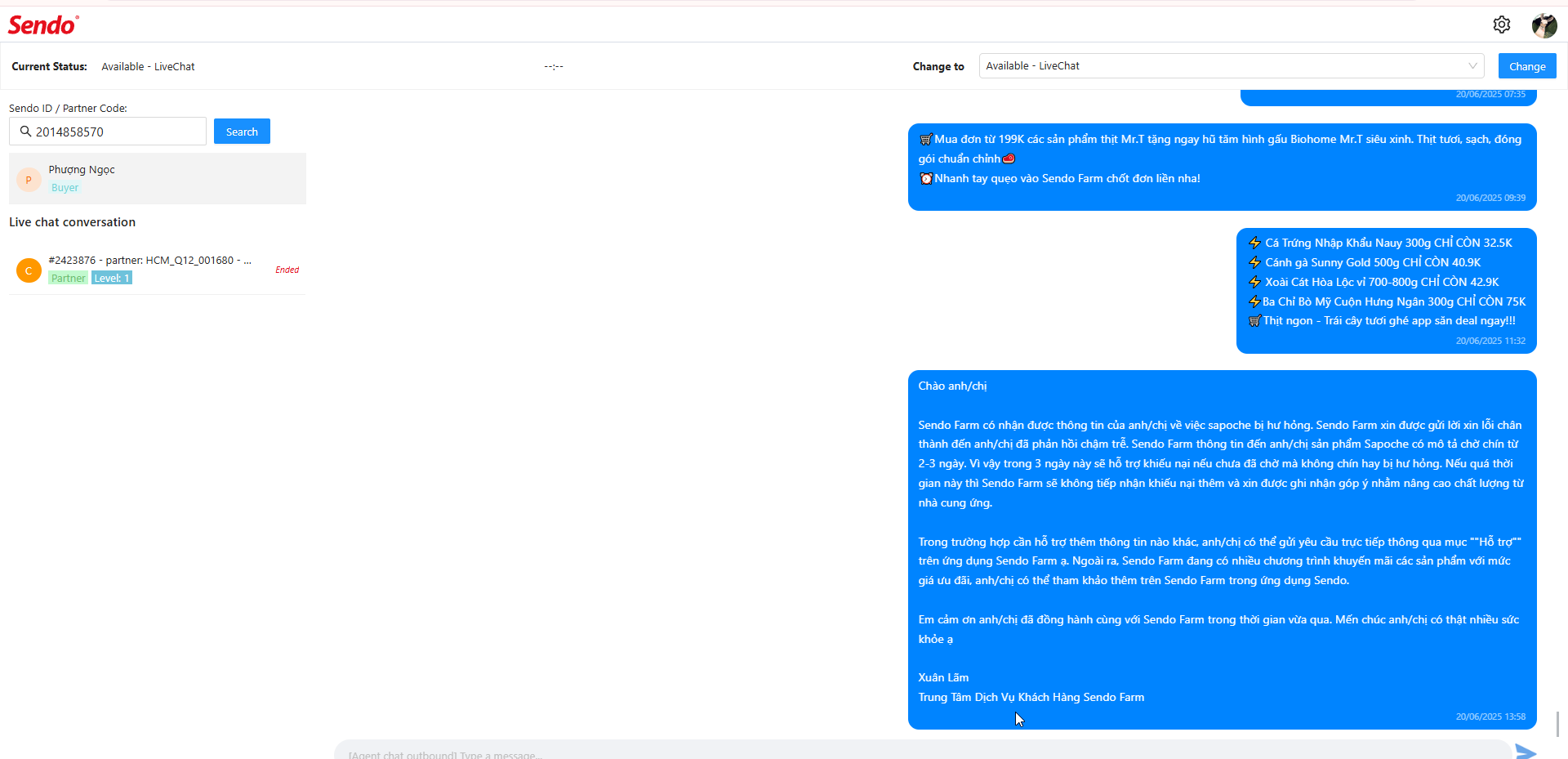Select the Phượng Ngọc buyer row

tap(158, 178)
